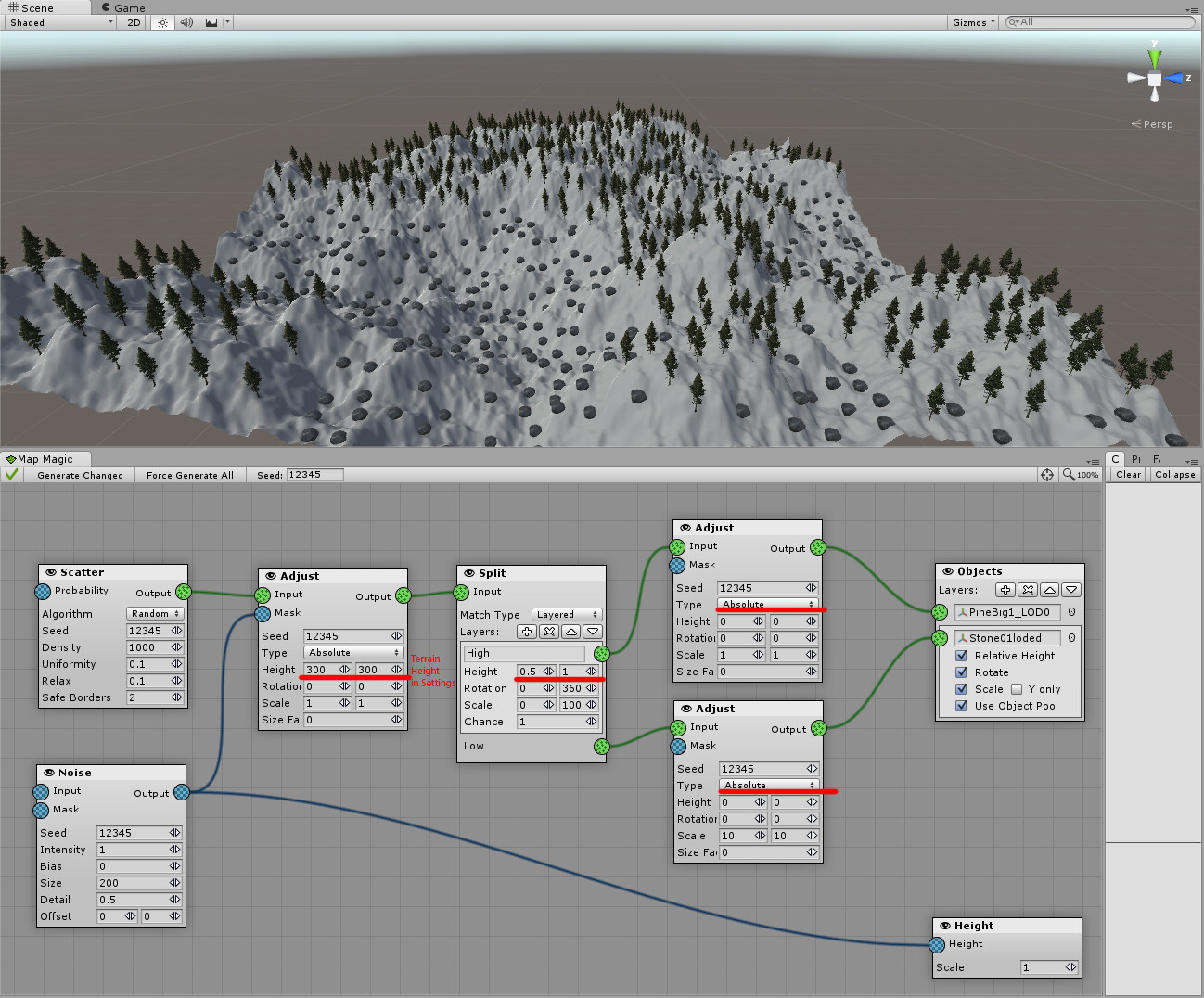The height and width of the screenshot is (998, 1204).
Task: Disable Rotate in the Objects node
Action: coord(961,672)
